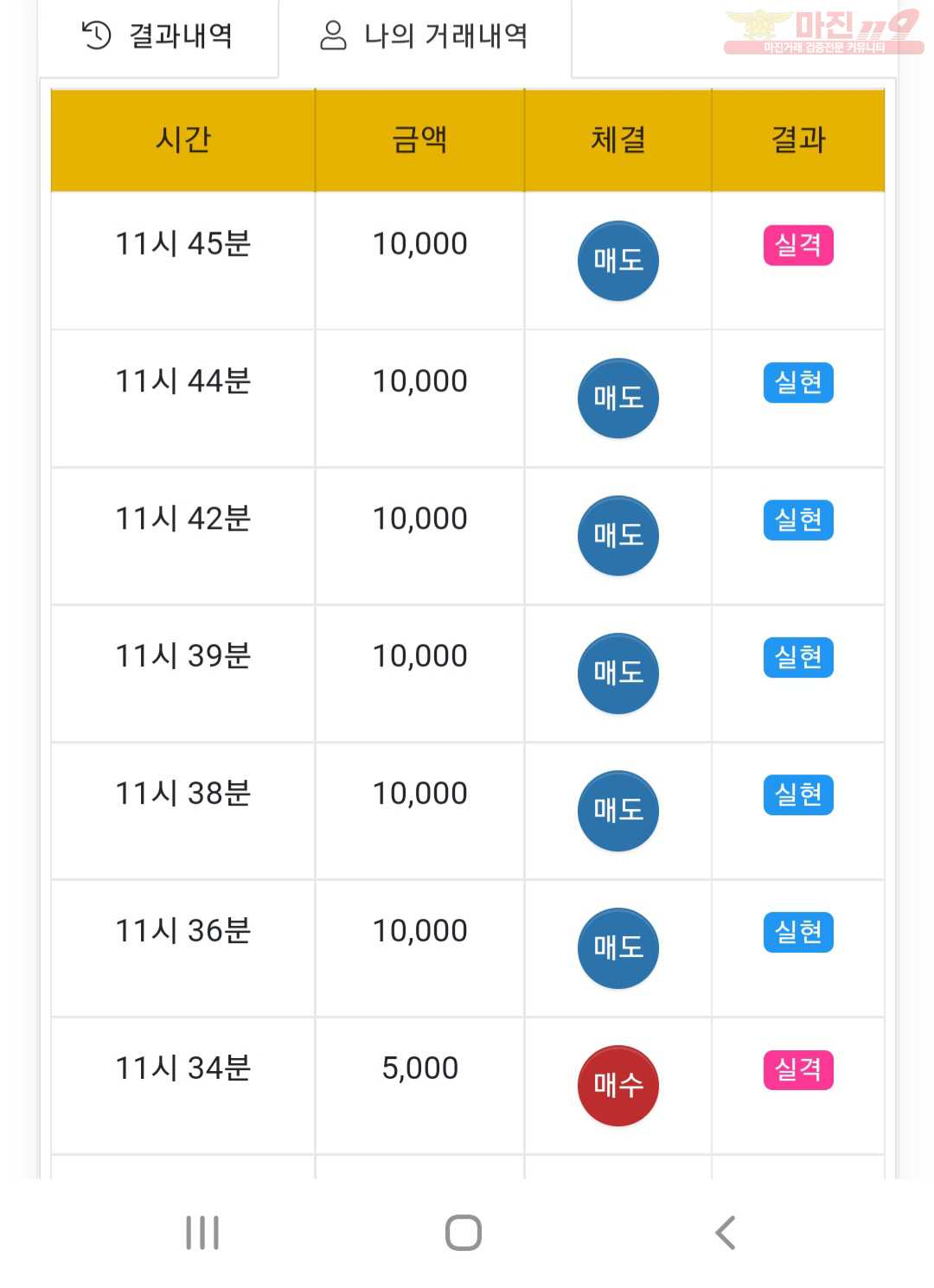Click the 결과 column header
This screenshot has width=934, height=1288.
(798, 140)
